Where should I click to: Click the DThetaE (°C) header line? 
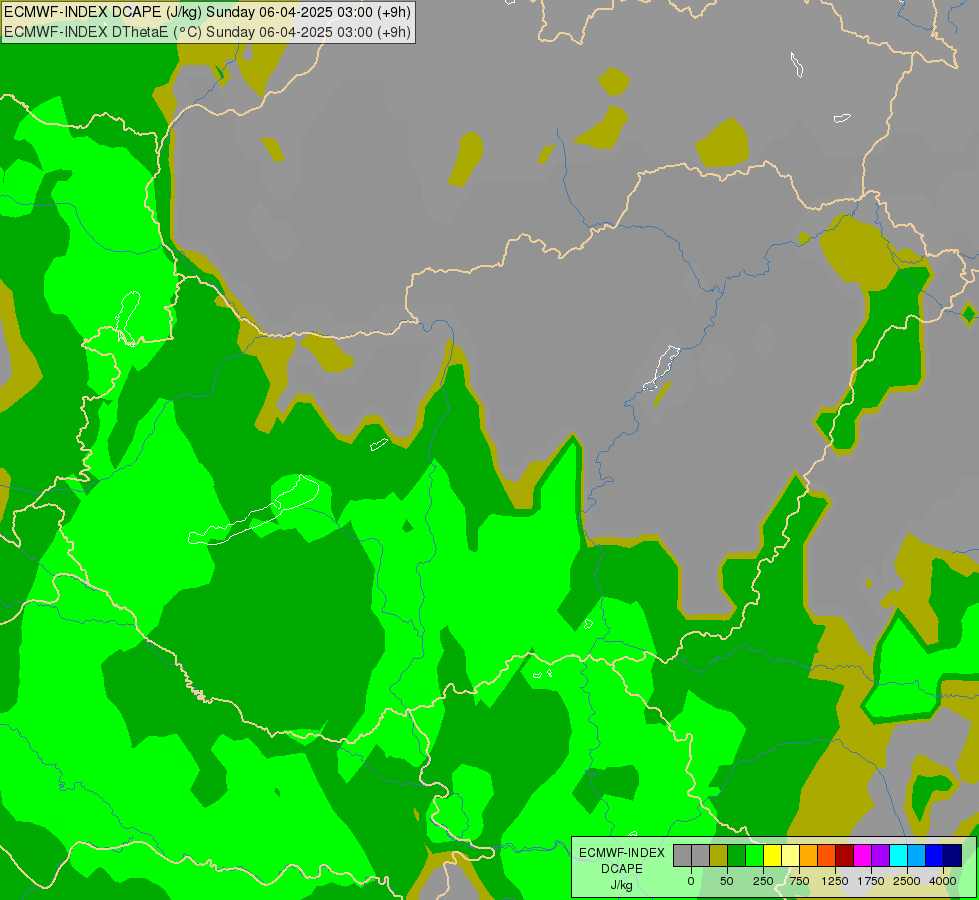pyautogui.click(x=207, y=32)
